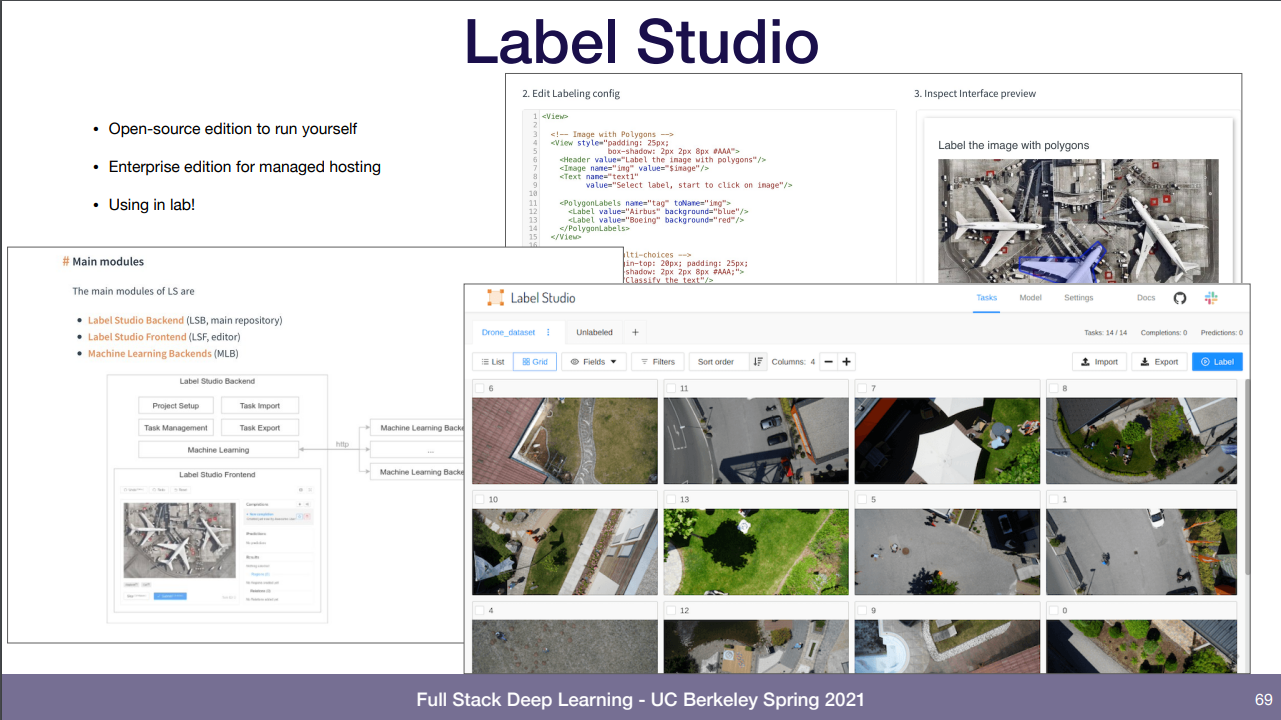Click the Import button

(x=1099, y=362)
